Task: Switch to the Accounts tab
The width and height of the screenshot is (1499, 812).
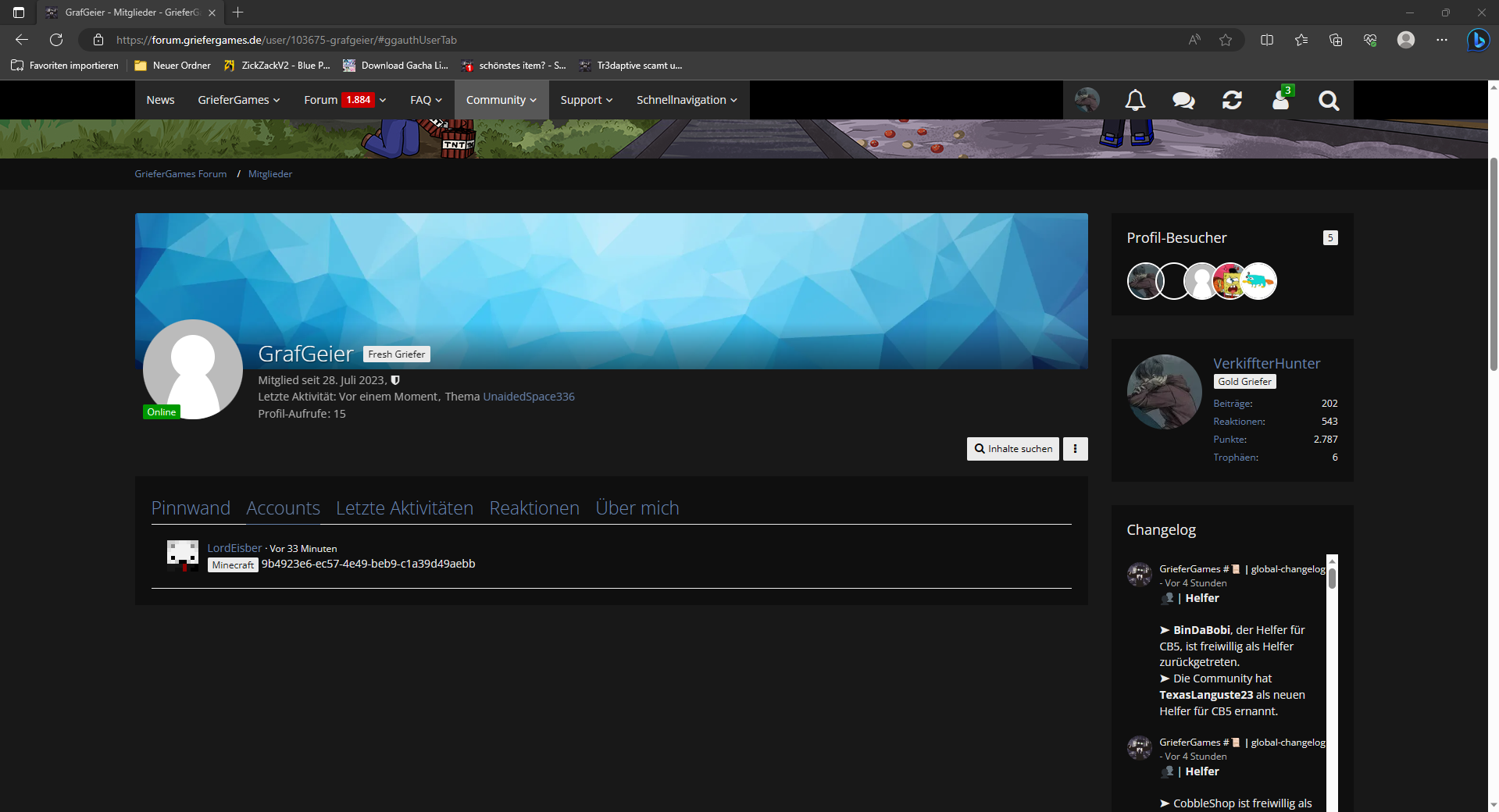Action: pyautogui.click(x=283, y=508)
